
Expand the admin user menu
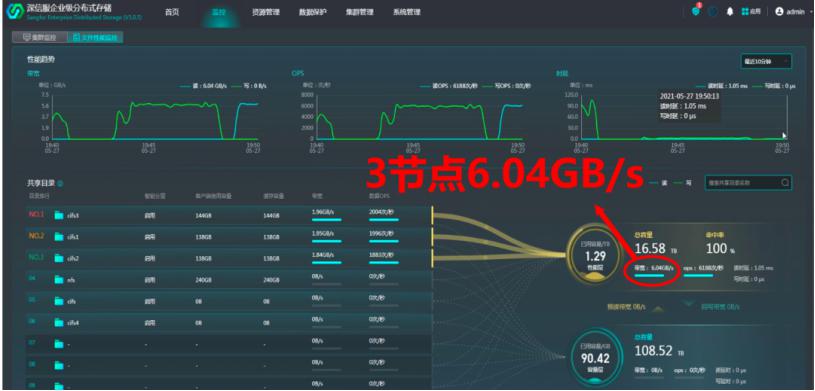pos(789,11)
